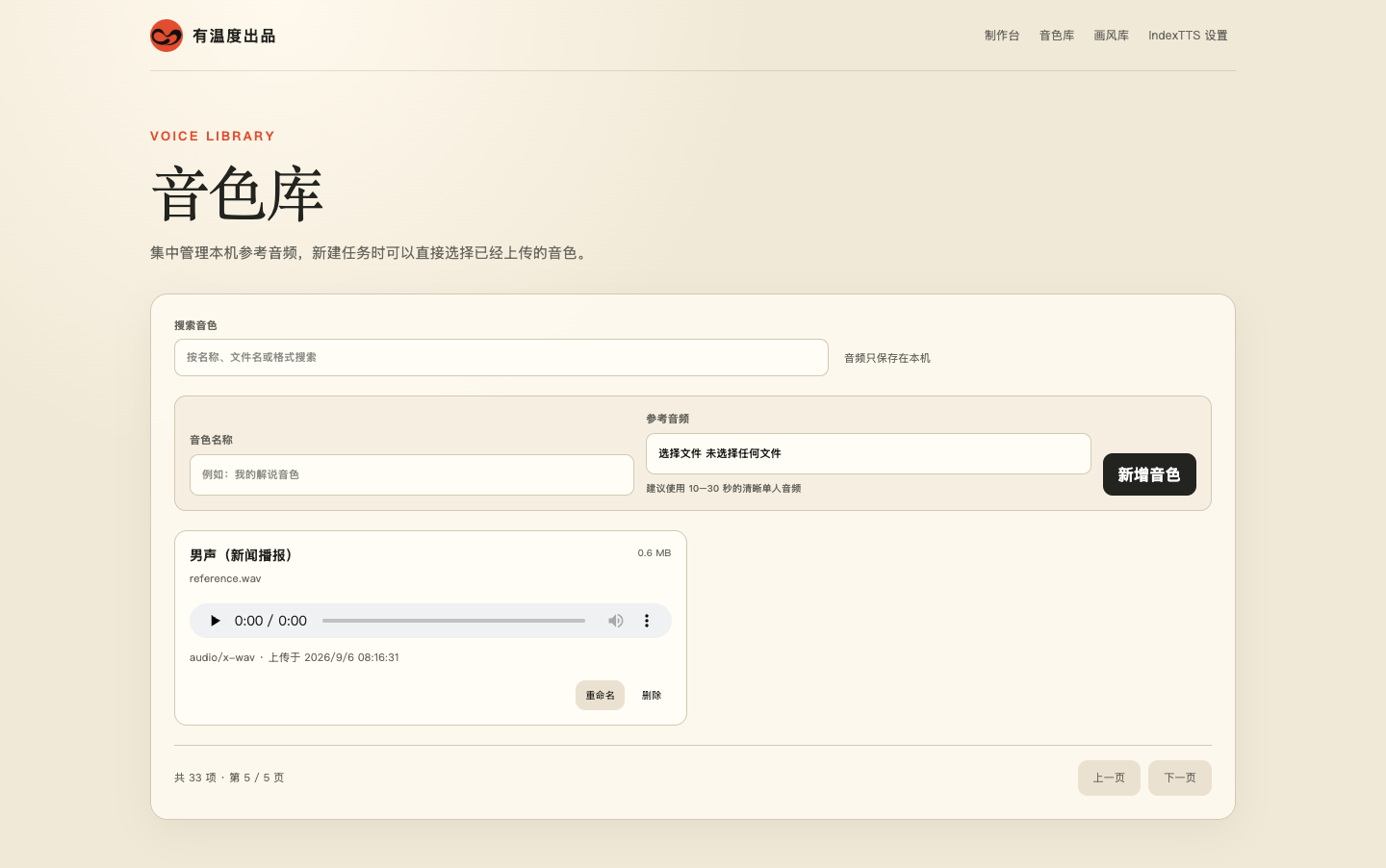The image size is (1386, 868).
Task: Open the audio player more options menu
Action: point(647,621)
